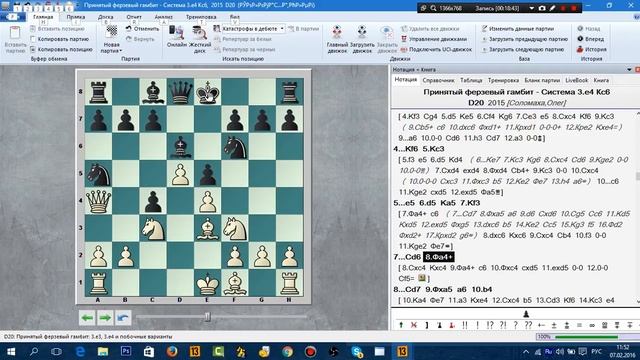Click Загрузить следующую партию
This screenshot has height=360, width=640.
coord(522,49)
